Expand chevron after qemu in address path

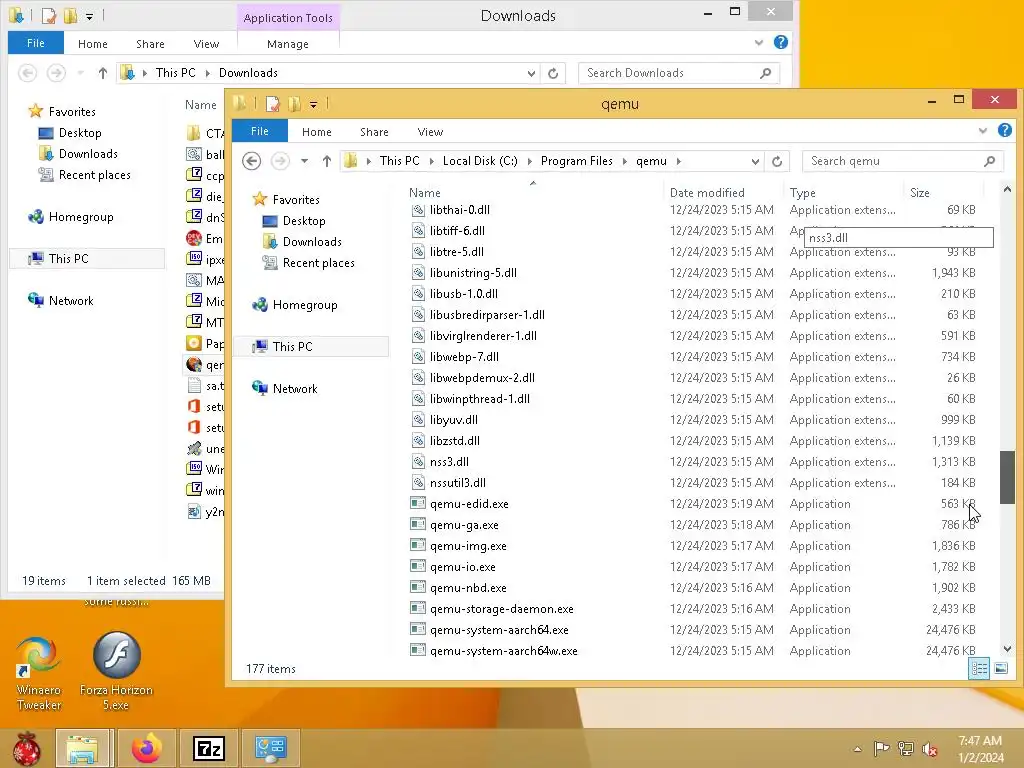[679, 161]
